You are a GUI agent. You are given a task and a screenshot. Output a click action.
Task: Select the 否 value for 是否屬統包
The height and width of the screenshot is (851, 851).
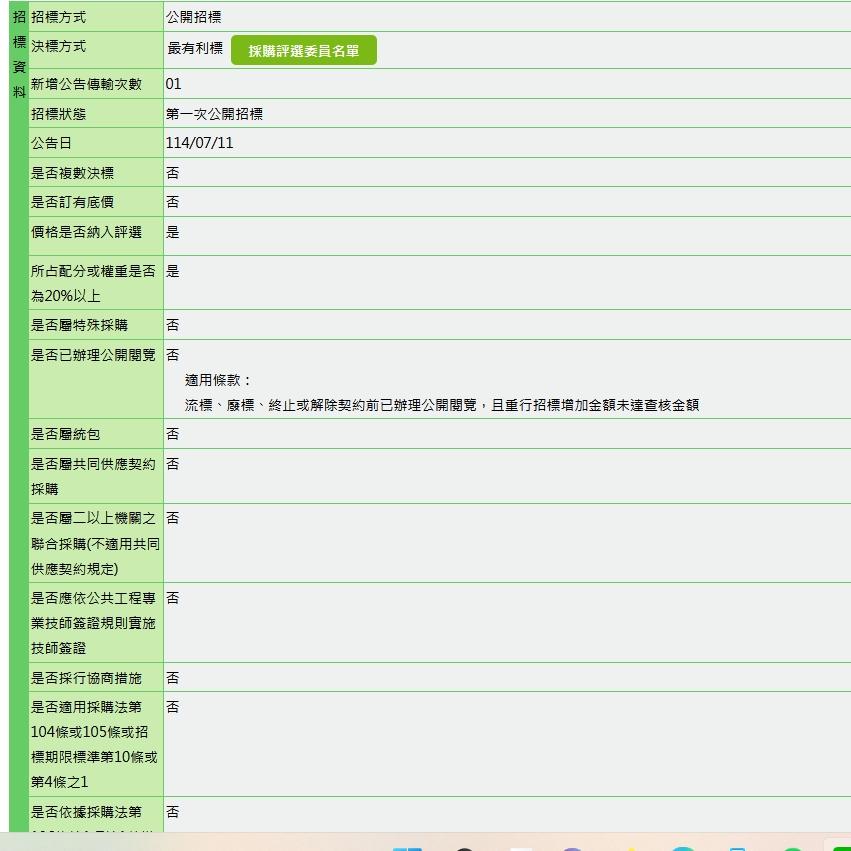(x=173, y=434)
